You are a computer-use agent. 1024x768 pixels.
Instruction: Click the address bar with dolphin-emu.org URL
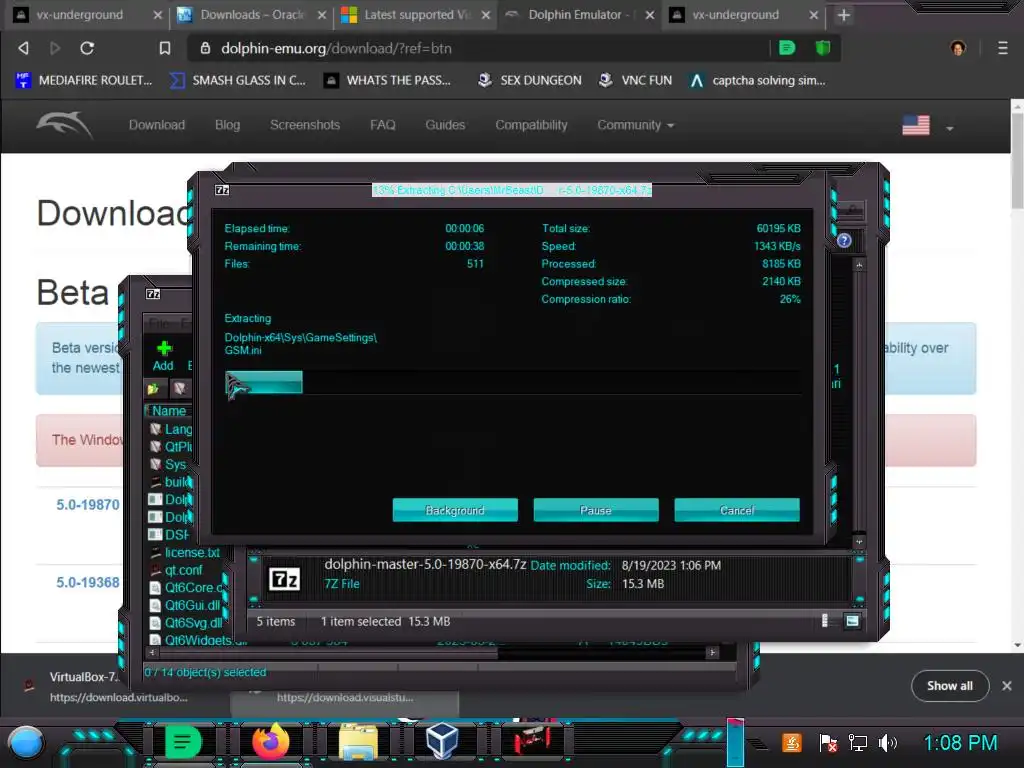point(480,48)
